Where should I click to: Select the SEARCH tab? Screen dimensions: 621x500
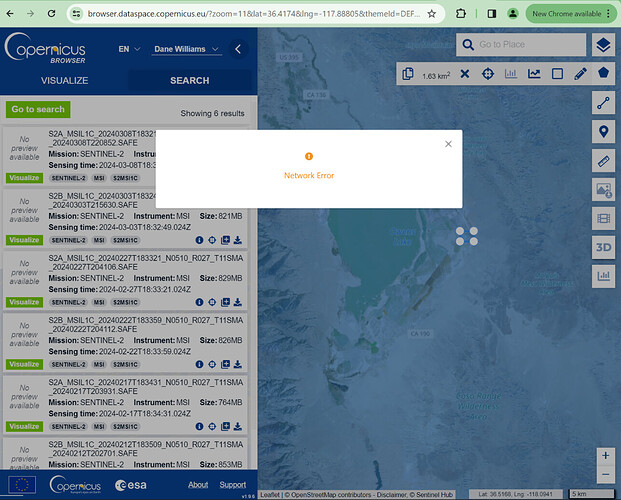(189, 80)
